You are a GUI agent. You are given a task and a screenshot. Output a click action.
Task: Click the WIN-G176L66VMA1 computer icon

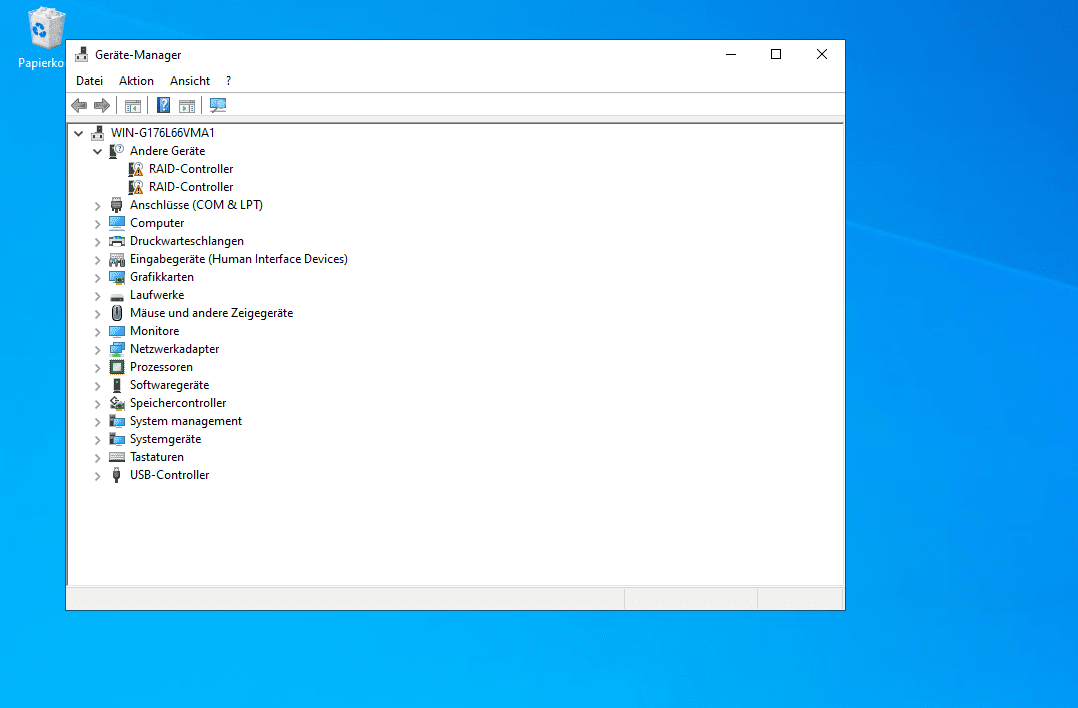(x=98, y=133)
